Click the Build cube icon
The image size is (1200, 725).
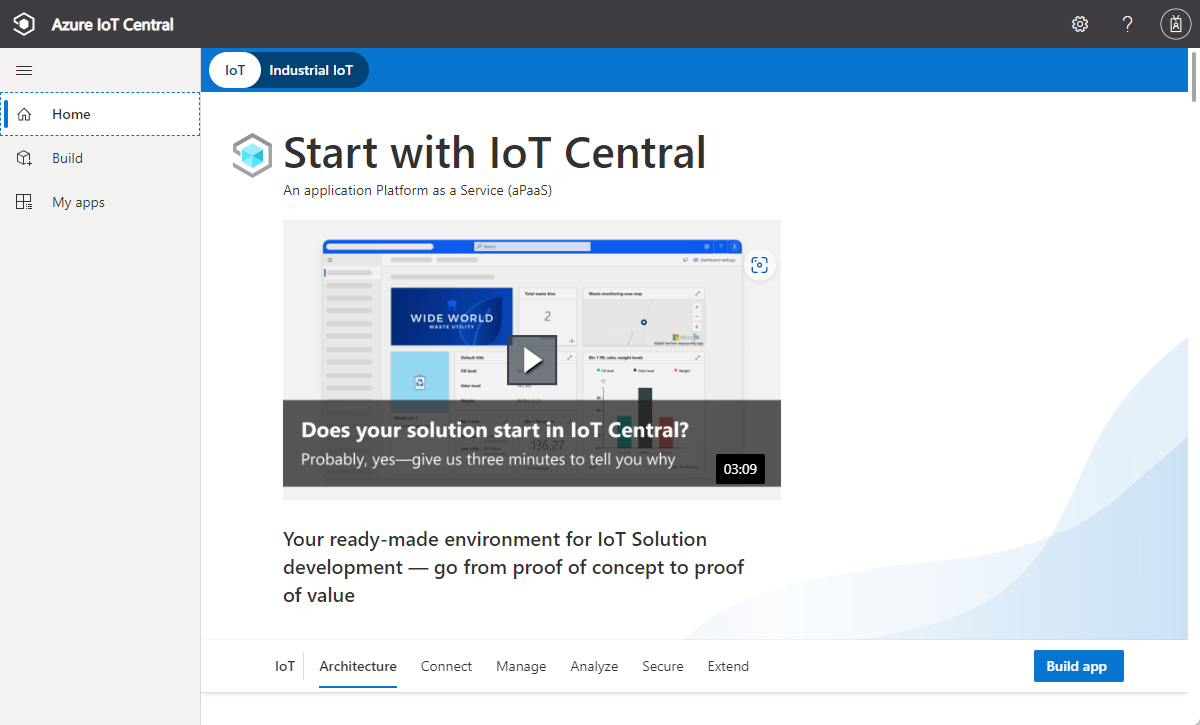(x=25, y=158)
